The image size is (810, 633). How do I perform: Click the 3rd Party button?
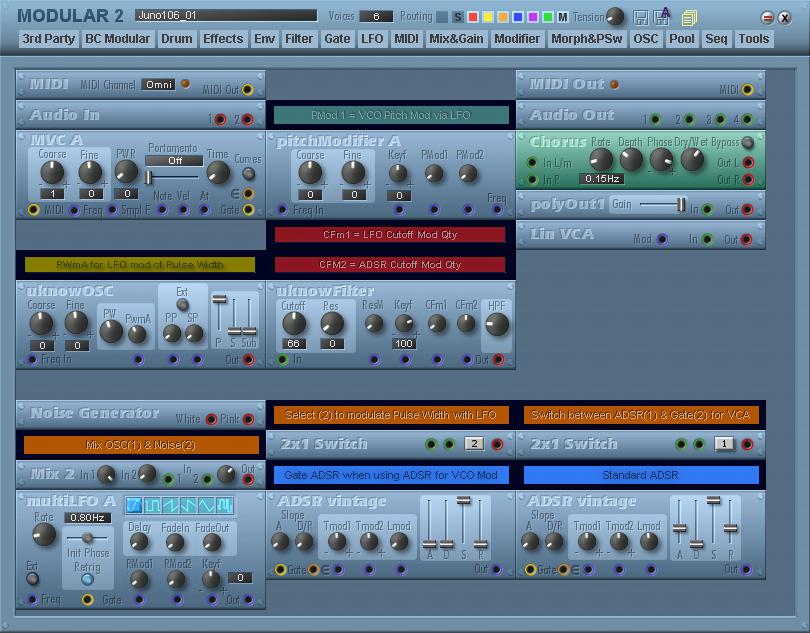tap(48, 39)
